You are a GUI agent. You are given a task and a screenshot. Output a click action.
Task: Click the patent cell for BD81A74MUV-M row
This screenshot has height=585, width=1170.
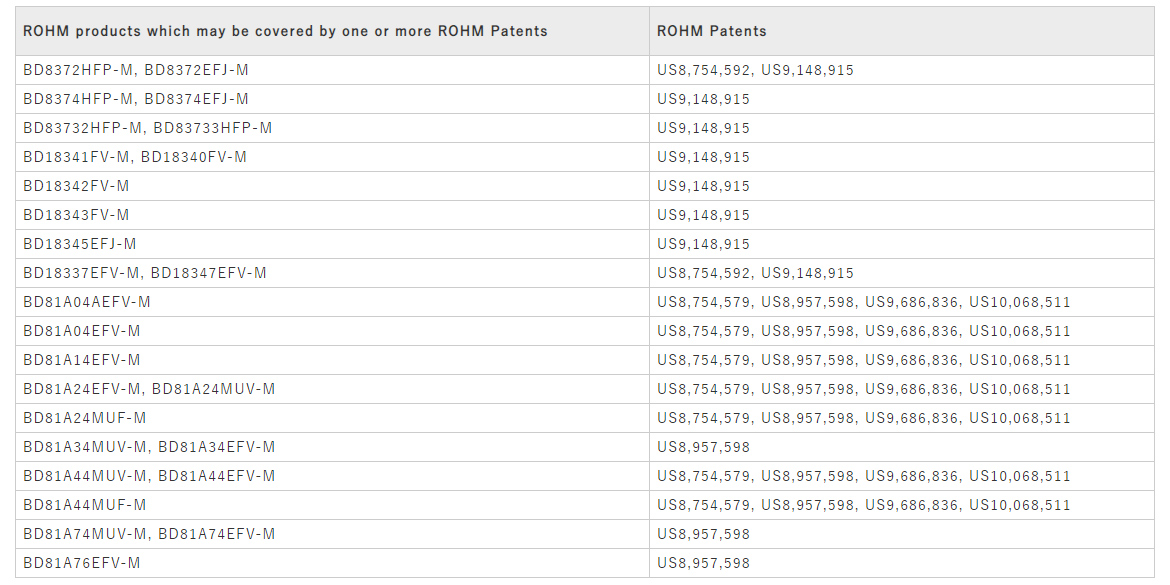901,534
